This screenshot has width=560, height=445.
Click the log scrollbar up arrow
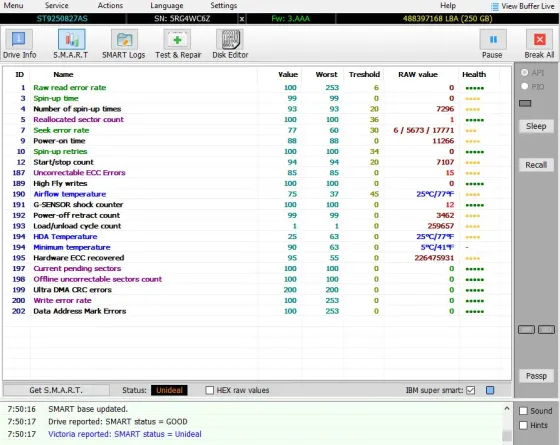[x=506, y=408]
